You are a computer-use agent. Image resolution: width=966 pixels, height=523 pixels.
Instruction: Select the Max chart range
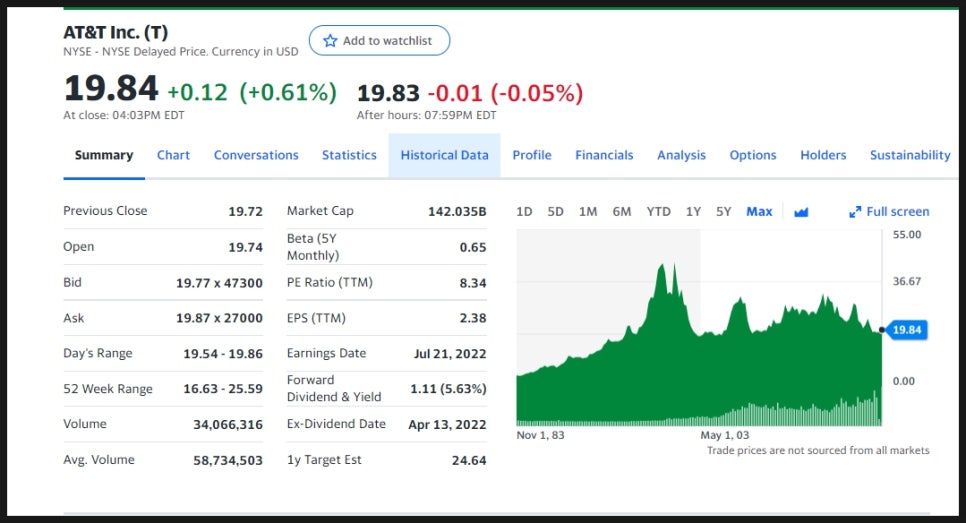759,212
